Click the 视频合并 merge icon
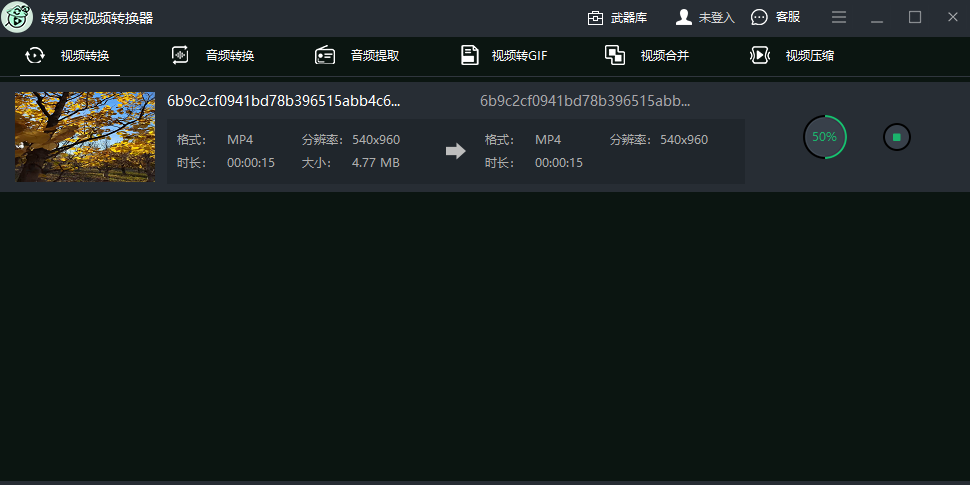Viewport: 970px width, 485px height. tap(615, 56)
